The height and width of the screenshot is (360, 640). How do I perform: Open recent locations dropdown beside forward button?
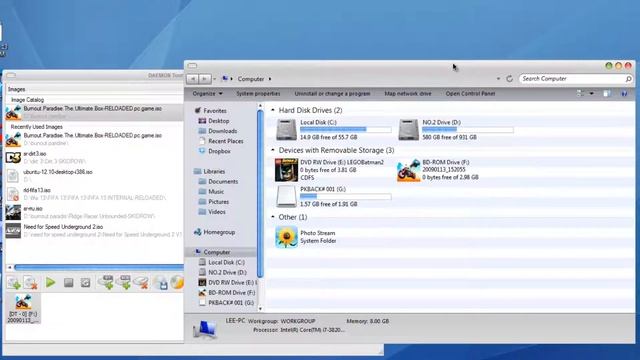pyautogui.click(x=215, y=79)
